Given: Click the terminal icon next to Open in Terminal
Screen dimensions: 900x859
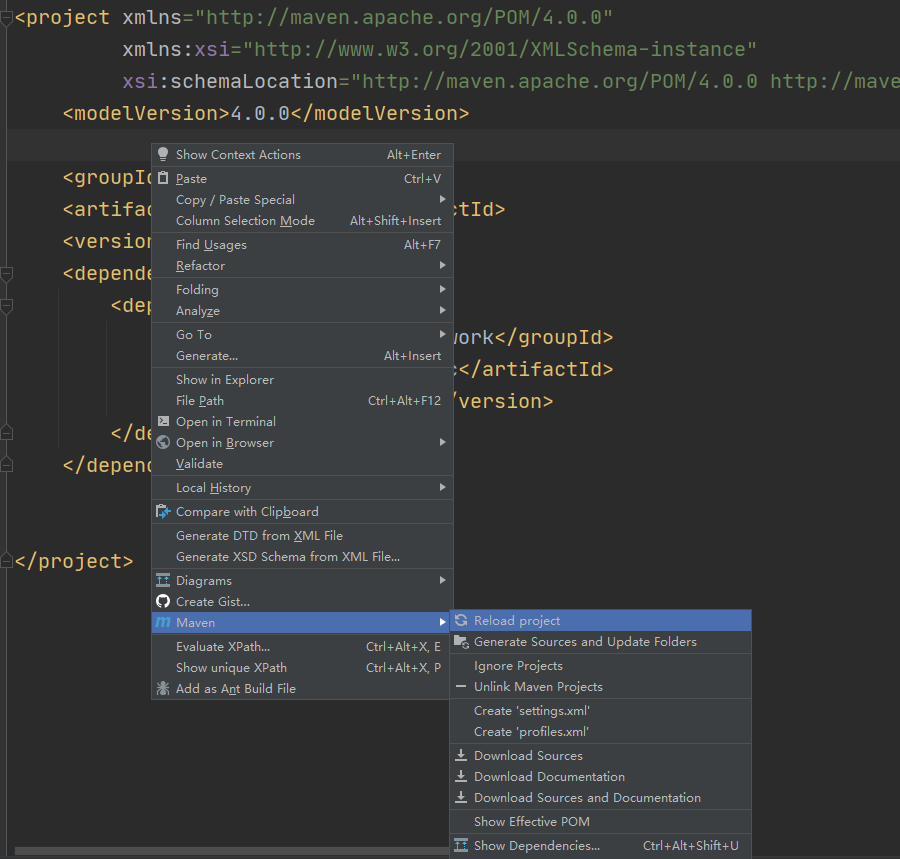Looking at the screenshot, I should point(163,421).
